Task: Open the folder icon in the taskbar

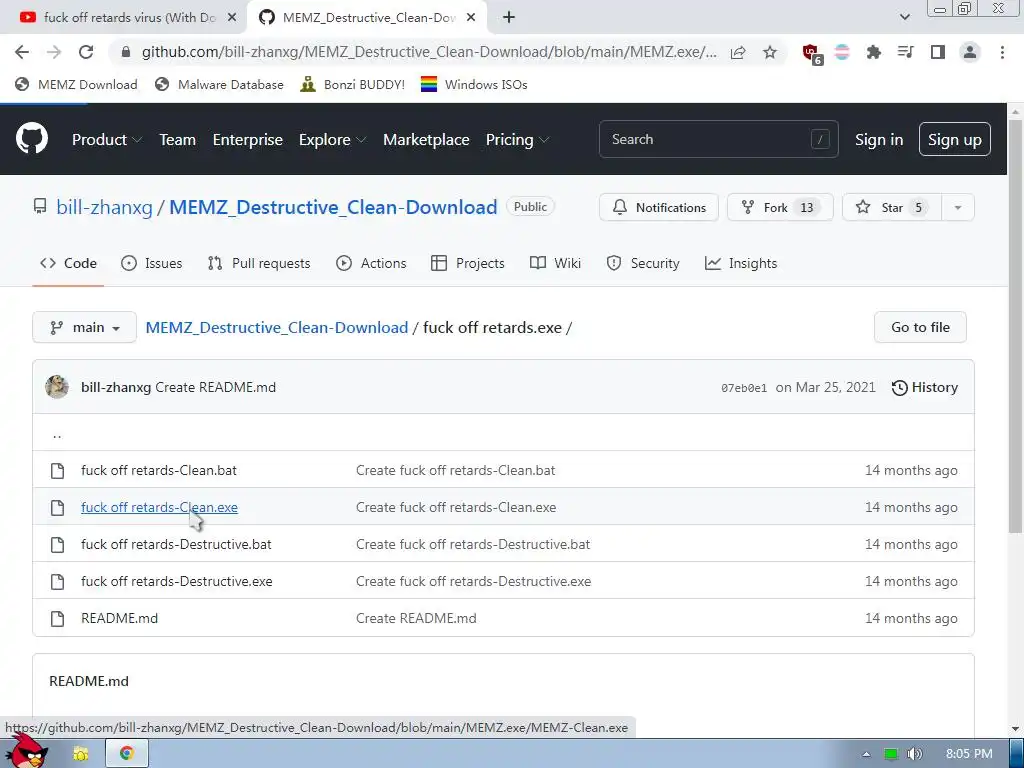Action: pos(80,754)
